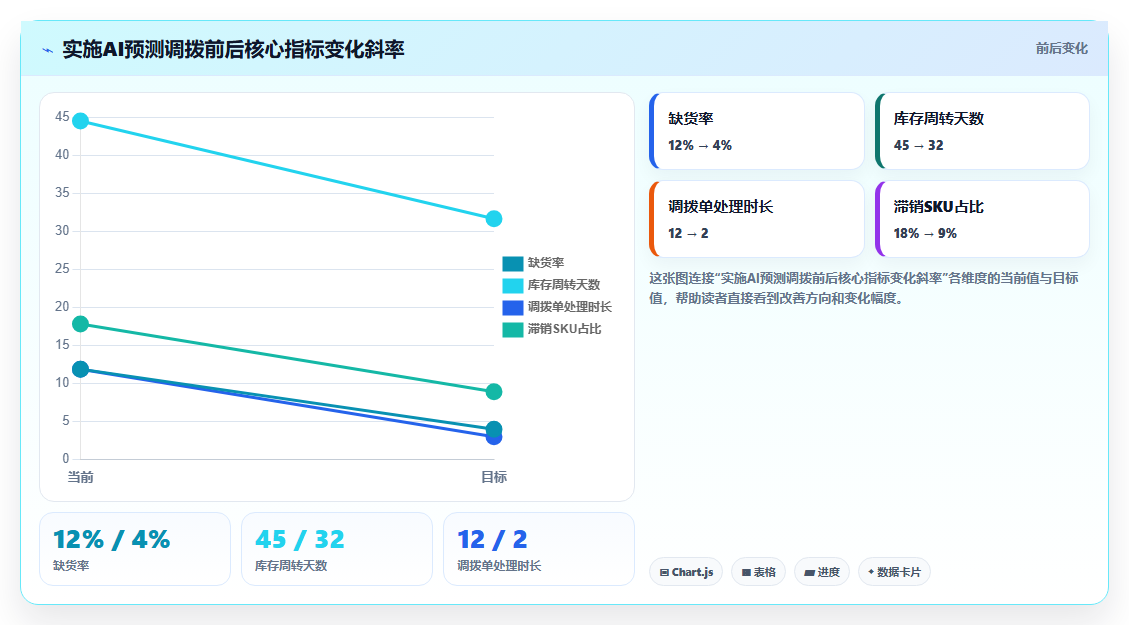Click the y-axis value 45
The width and height of the screenshot is (1129, 625).
62,117
